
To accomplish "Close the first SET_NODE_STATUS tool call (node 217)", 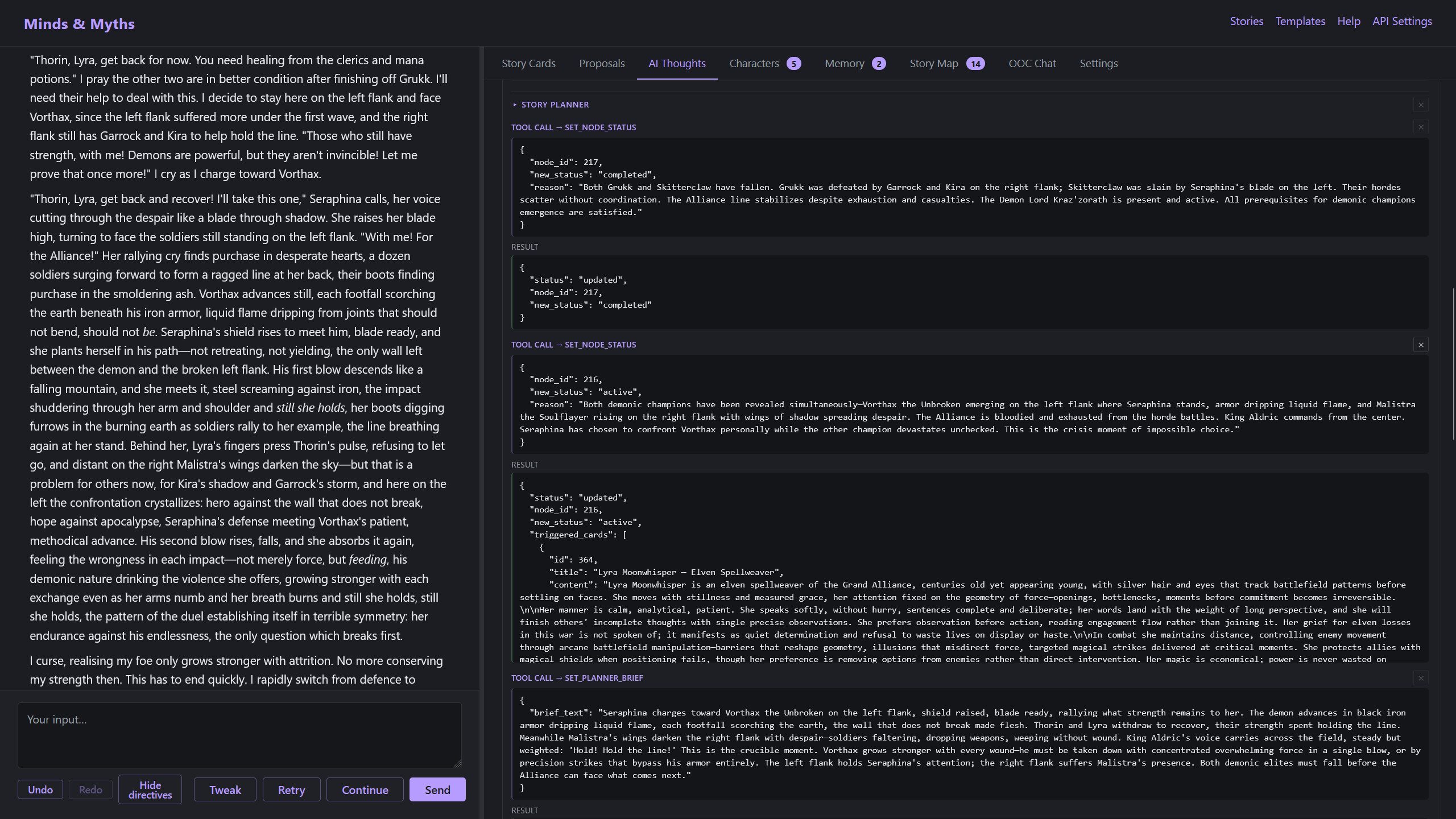I will click(x=1420, y=127).
